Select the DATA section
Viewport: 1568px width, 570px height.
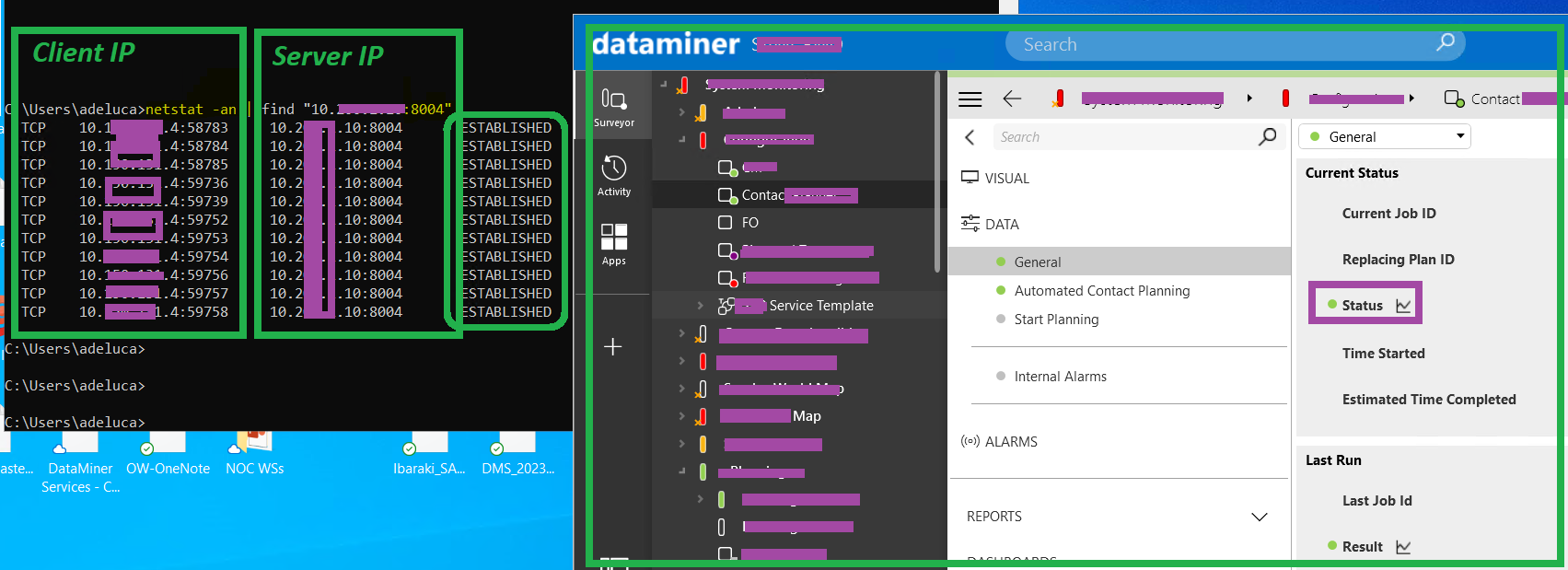[x=1002, y=224]
